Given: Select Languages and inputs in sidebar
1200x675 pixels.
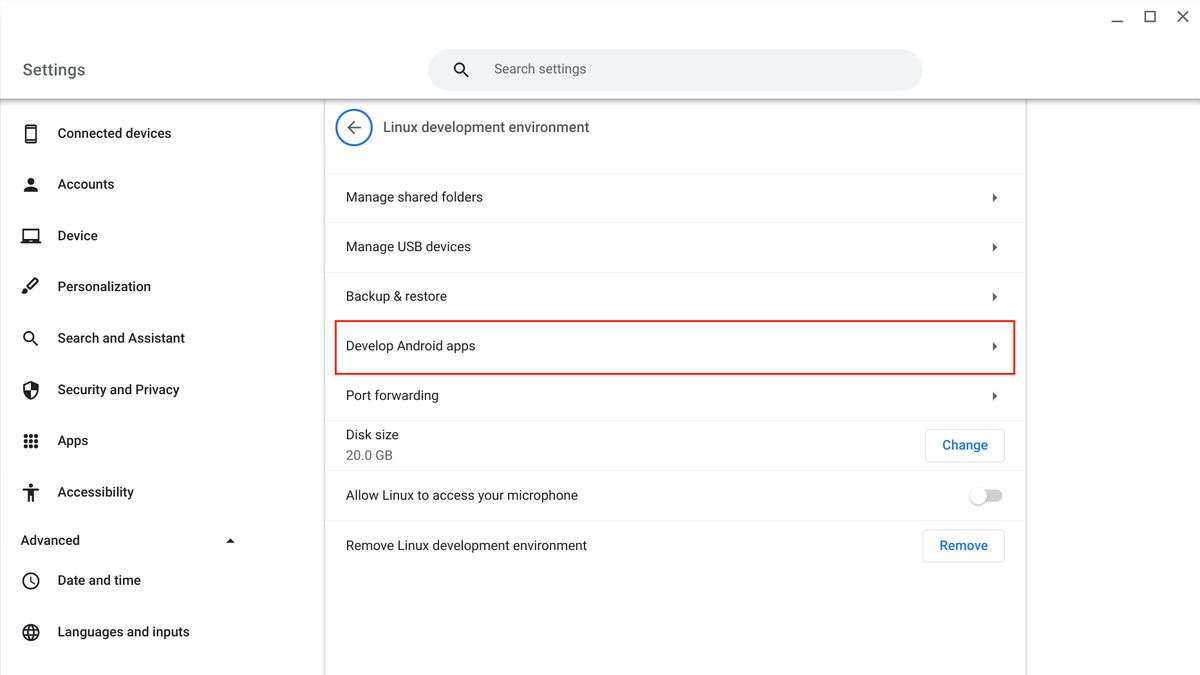Looking at the screenshot, I should pos(123,632).
